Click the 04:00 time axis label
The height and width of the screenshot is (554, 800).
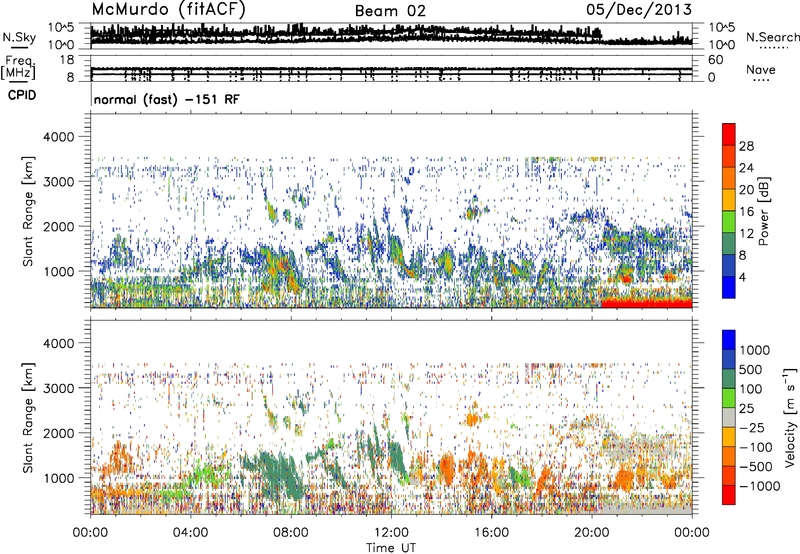(x=190, y=533)
